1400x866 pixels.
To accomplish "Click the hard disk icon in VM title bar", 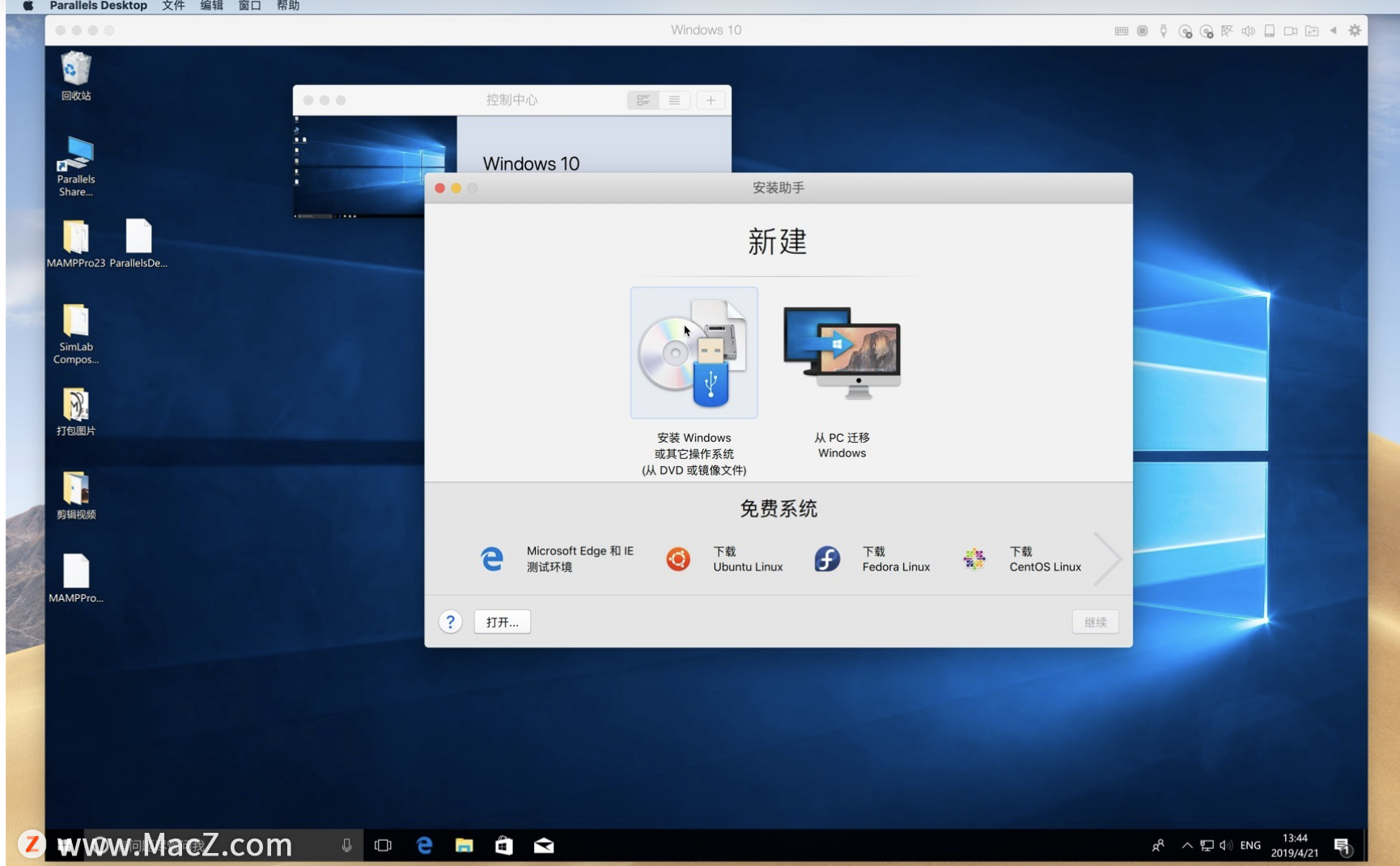I will pos(1270,31).
